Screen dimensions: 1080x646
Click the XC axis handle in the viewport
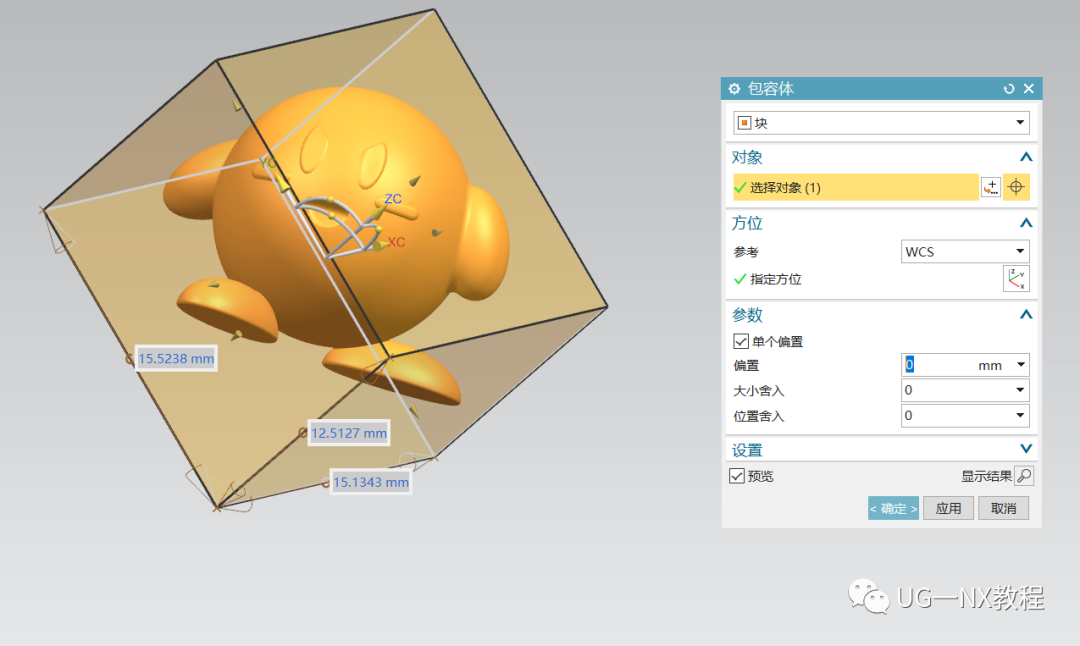coord(379,245)
